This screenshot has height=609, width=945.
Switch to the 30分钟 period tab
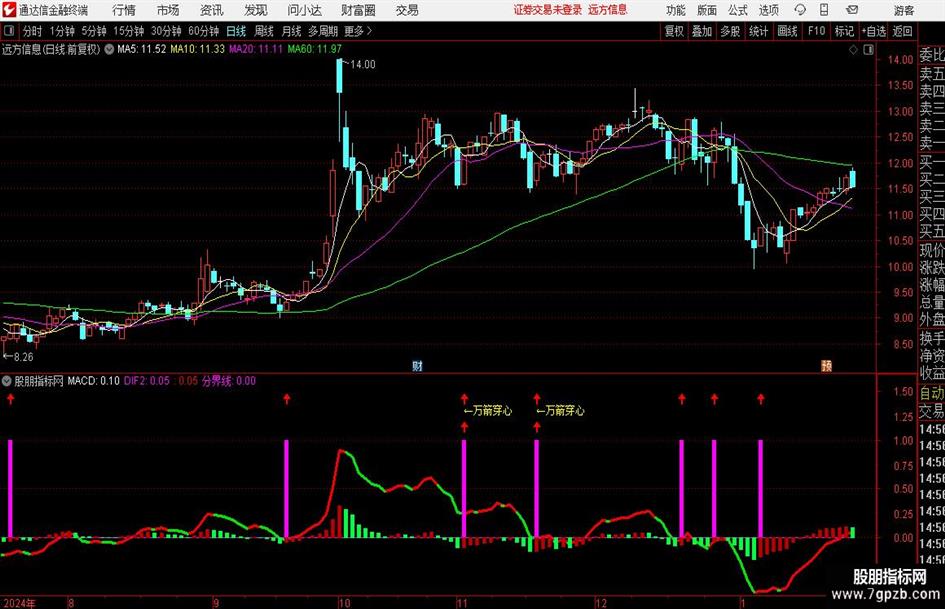(x=166, y=31)
